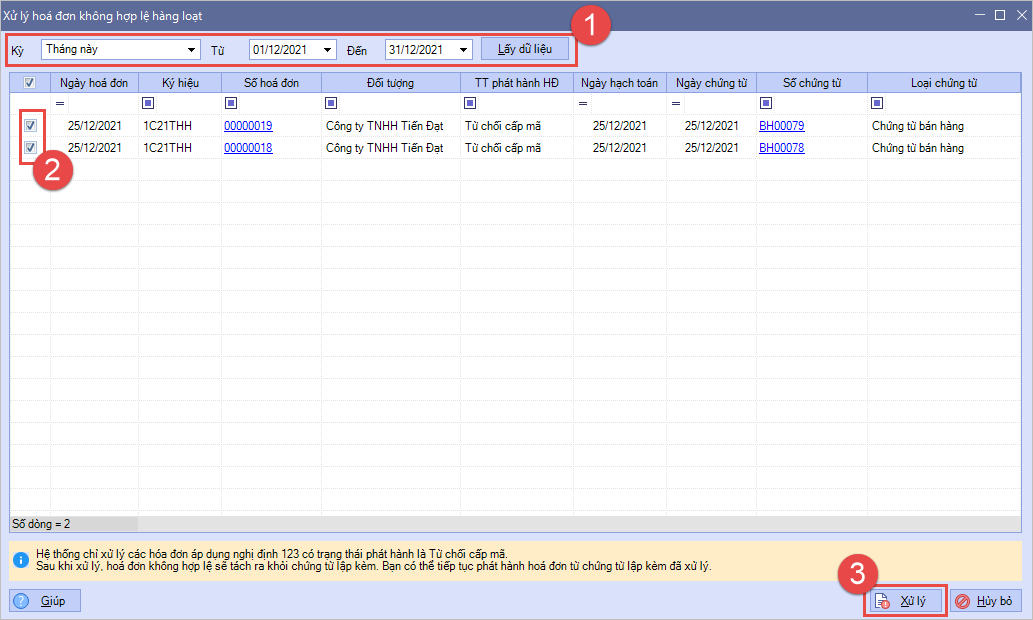1033x620 pixels.
Task: Click Lấy dữ liệu to load data
Action: click(525, 49)
